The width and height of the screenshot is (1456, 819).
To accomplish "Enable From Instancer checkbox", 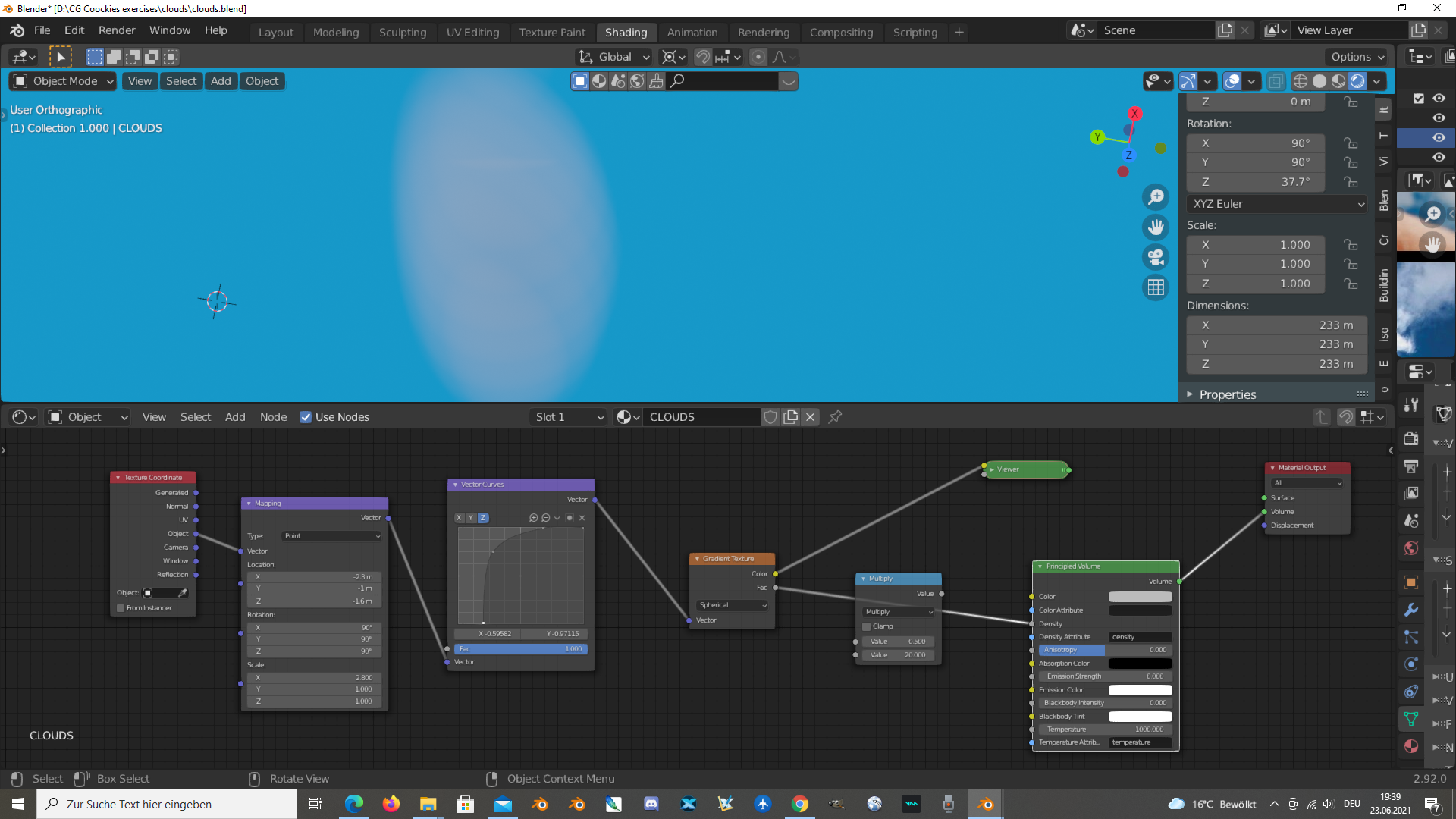I will click(121, 608).
